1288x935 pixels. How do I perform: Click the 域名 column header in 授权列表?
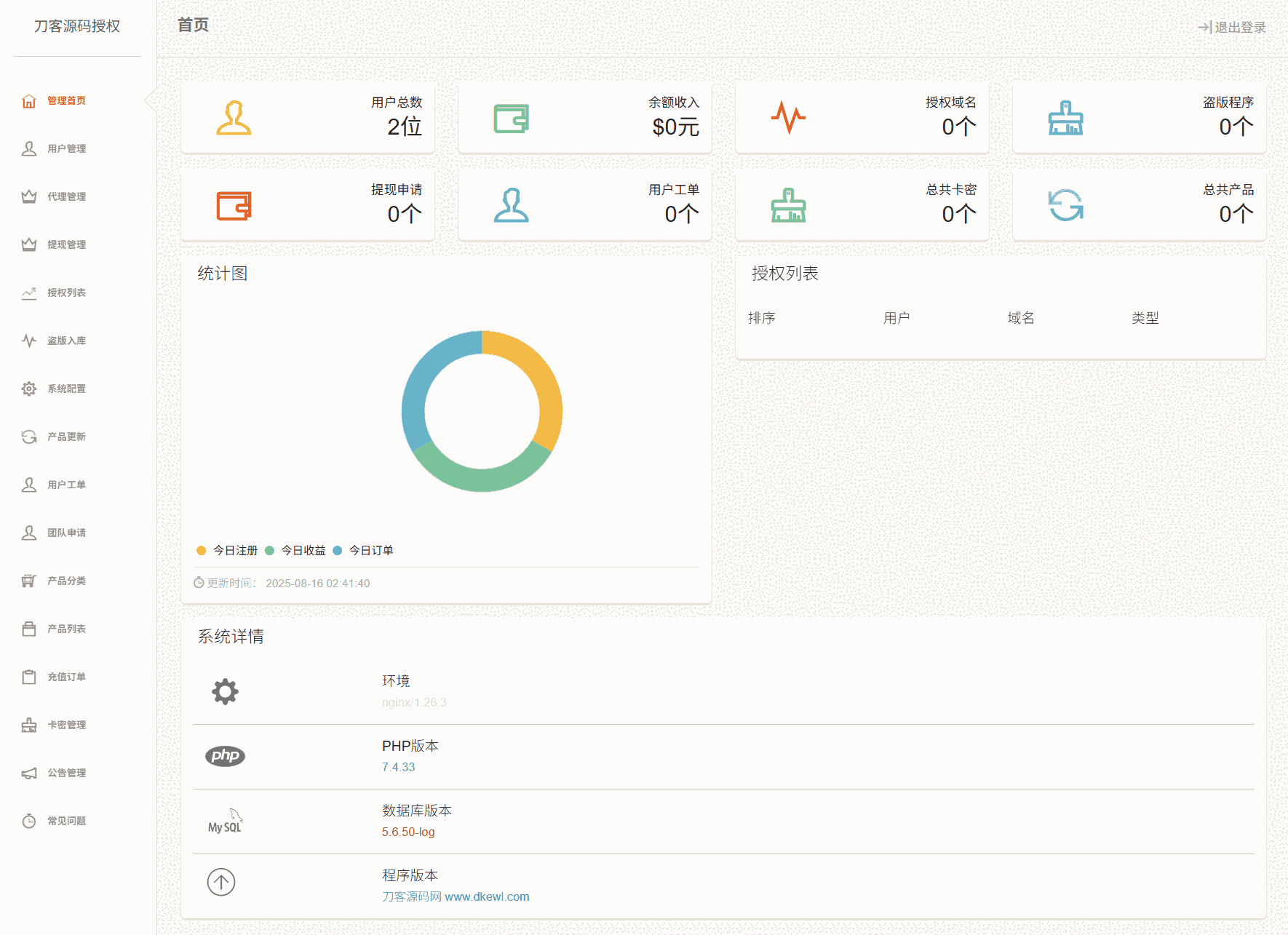1020,318
